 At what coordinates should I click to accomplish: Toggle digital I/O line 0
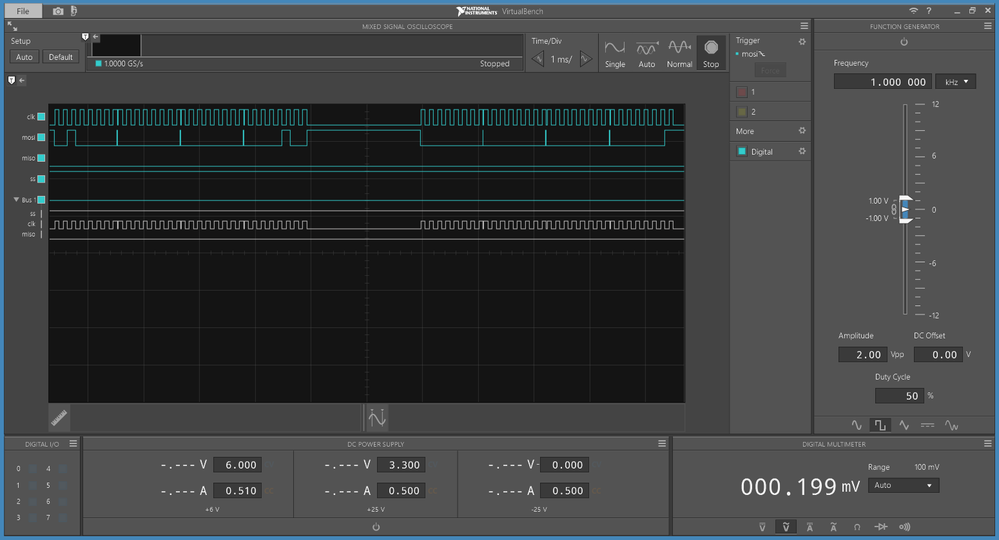[32, 469]
